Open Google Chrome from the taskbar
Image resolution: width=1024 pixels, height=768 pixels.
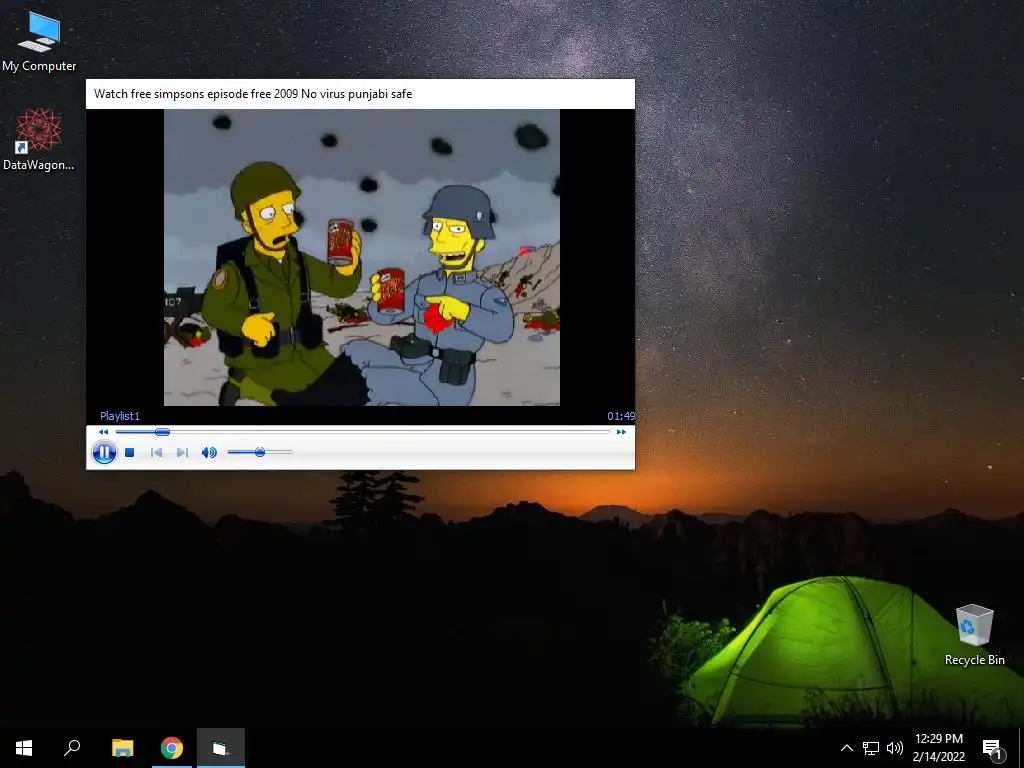coord(172,748)
